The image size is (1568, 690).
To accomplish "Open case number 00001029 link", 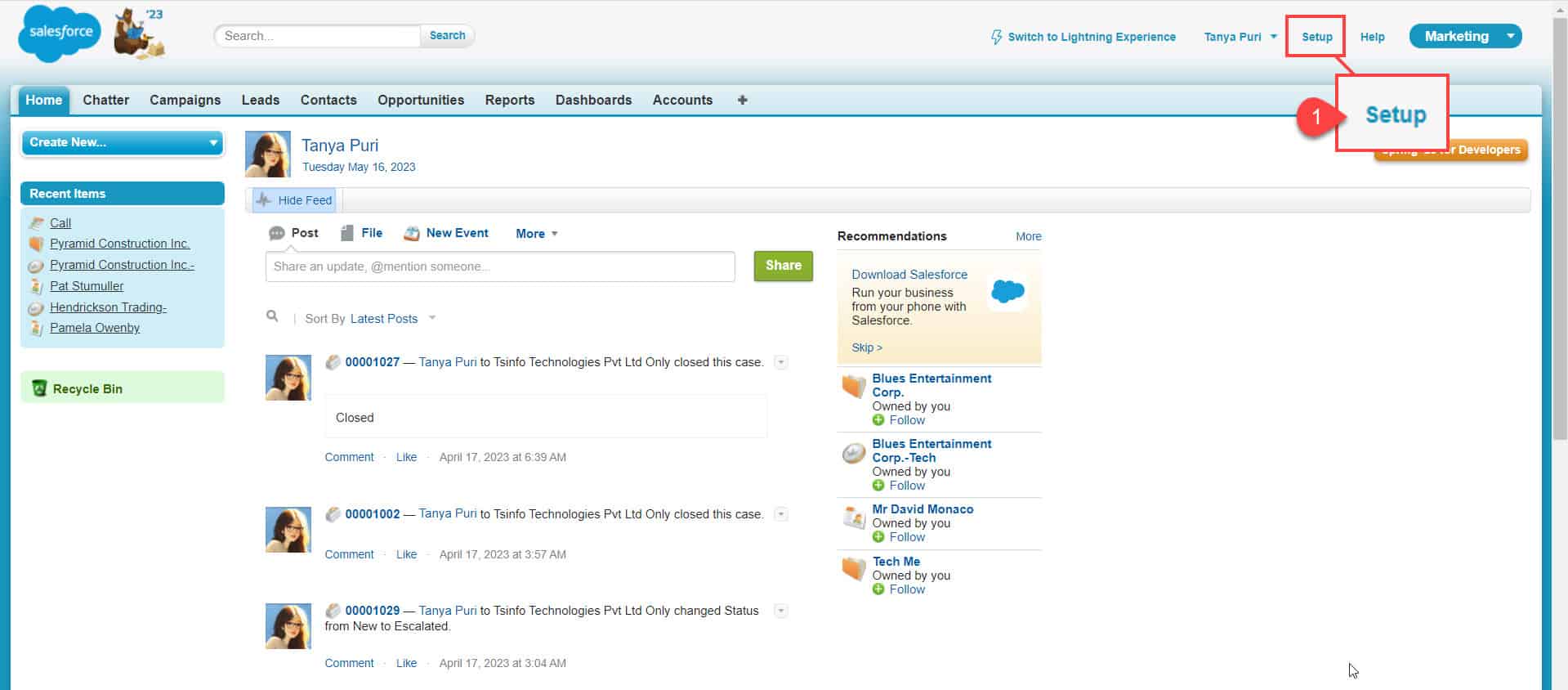I will tap(373, 611).
